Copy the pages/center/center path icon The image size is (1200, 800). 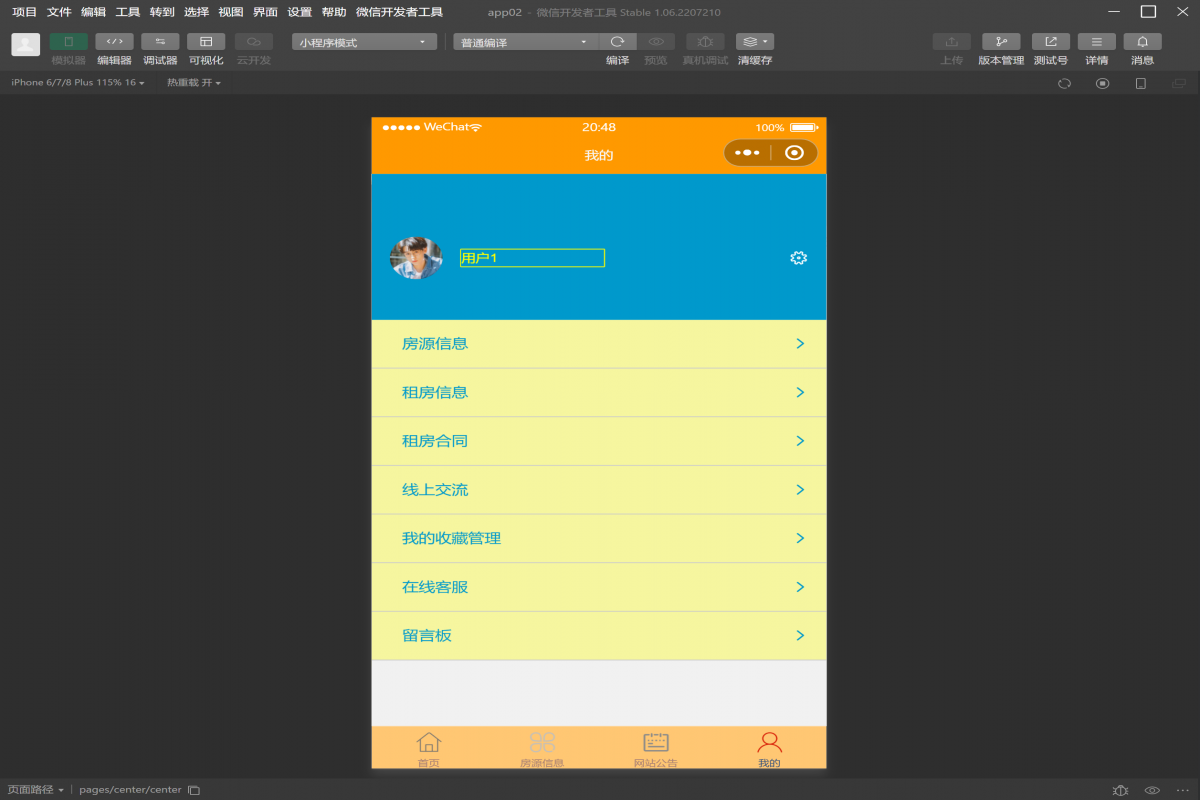194,790
